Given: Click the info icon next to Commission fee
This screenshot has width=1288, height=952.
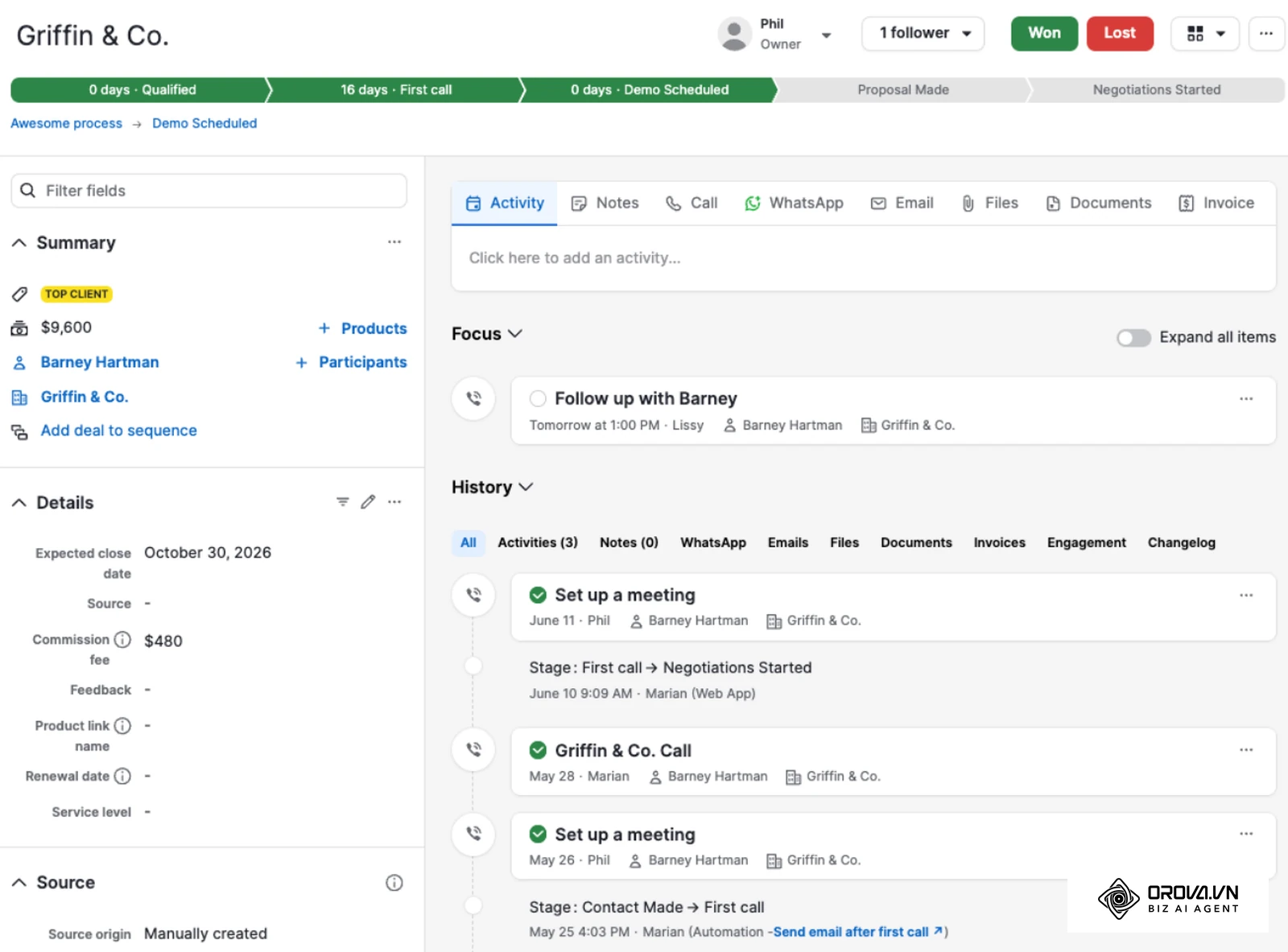Looking at the screenshot, I should click(x=122, y=640).
